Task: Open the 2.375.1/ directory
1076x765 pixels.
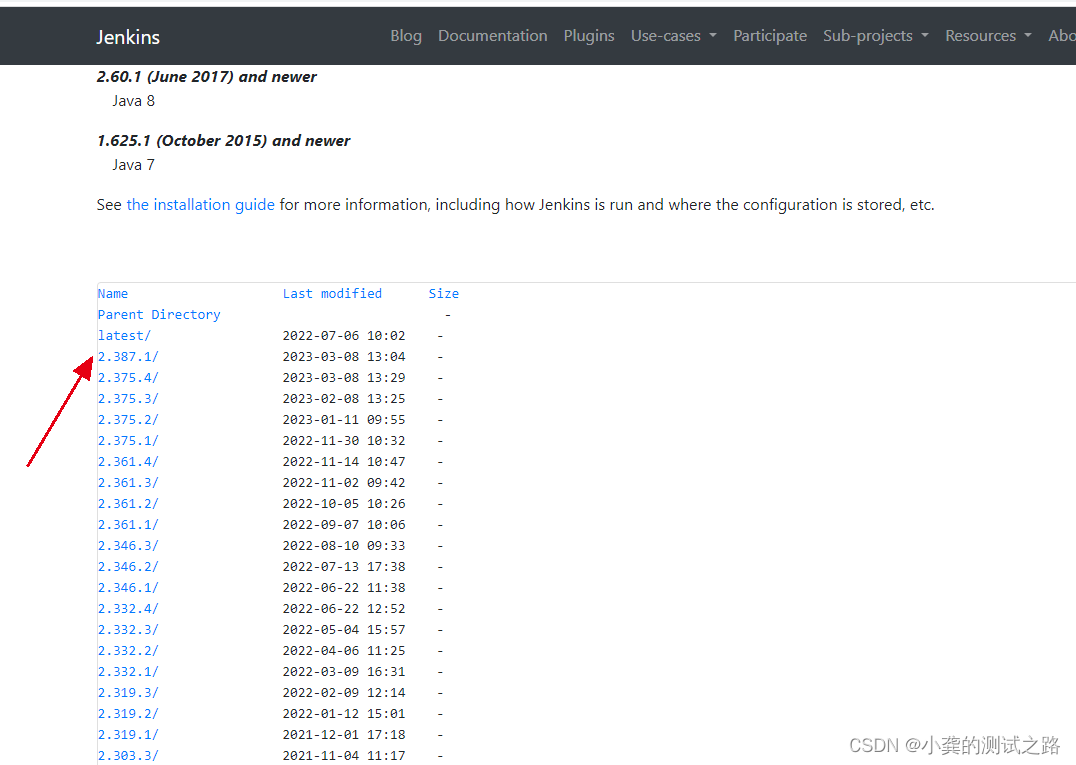Action: pos(128,440)
